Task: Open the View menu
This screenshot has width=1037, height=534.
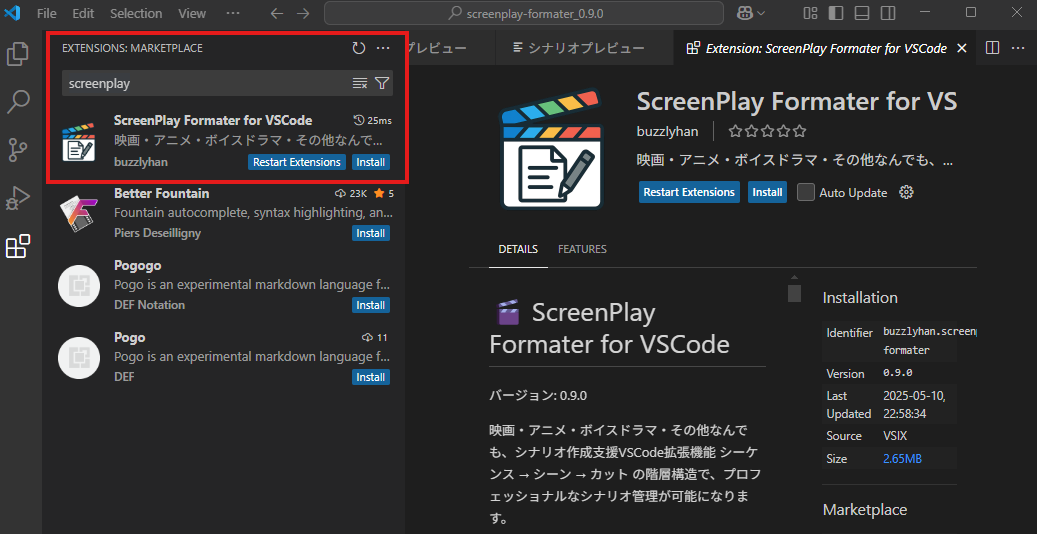Action: click(192, 13)
